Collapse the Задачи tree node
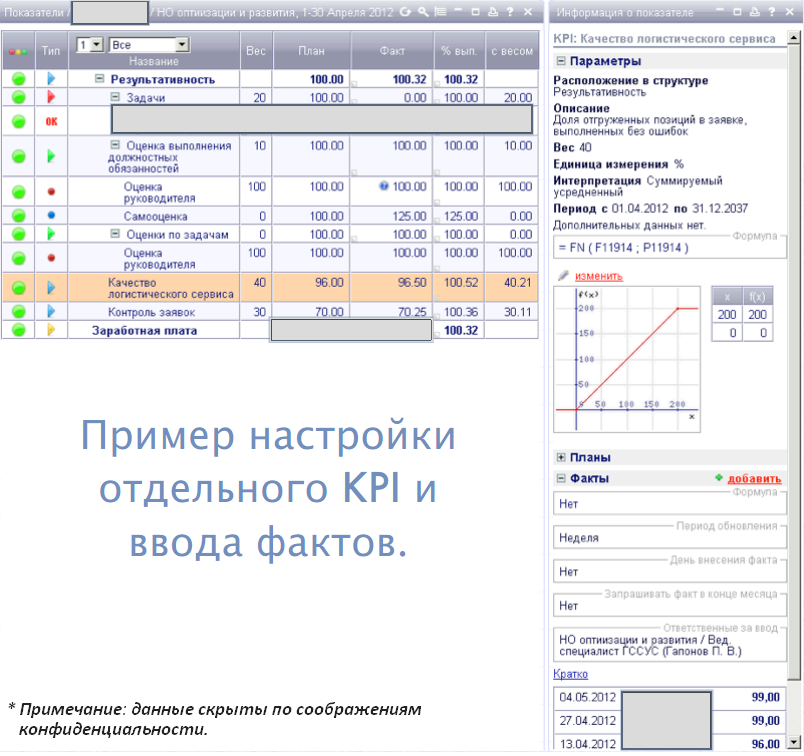 pyautogui.click(x=115, y=97)
